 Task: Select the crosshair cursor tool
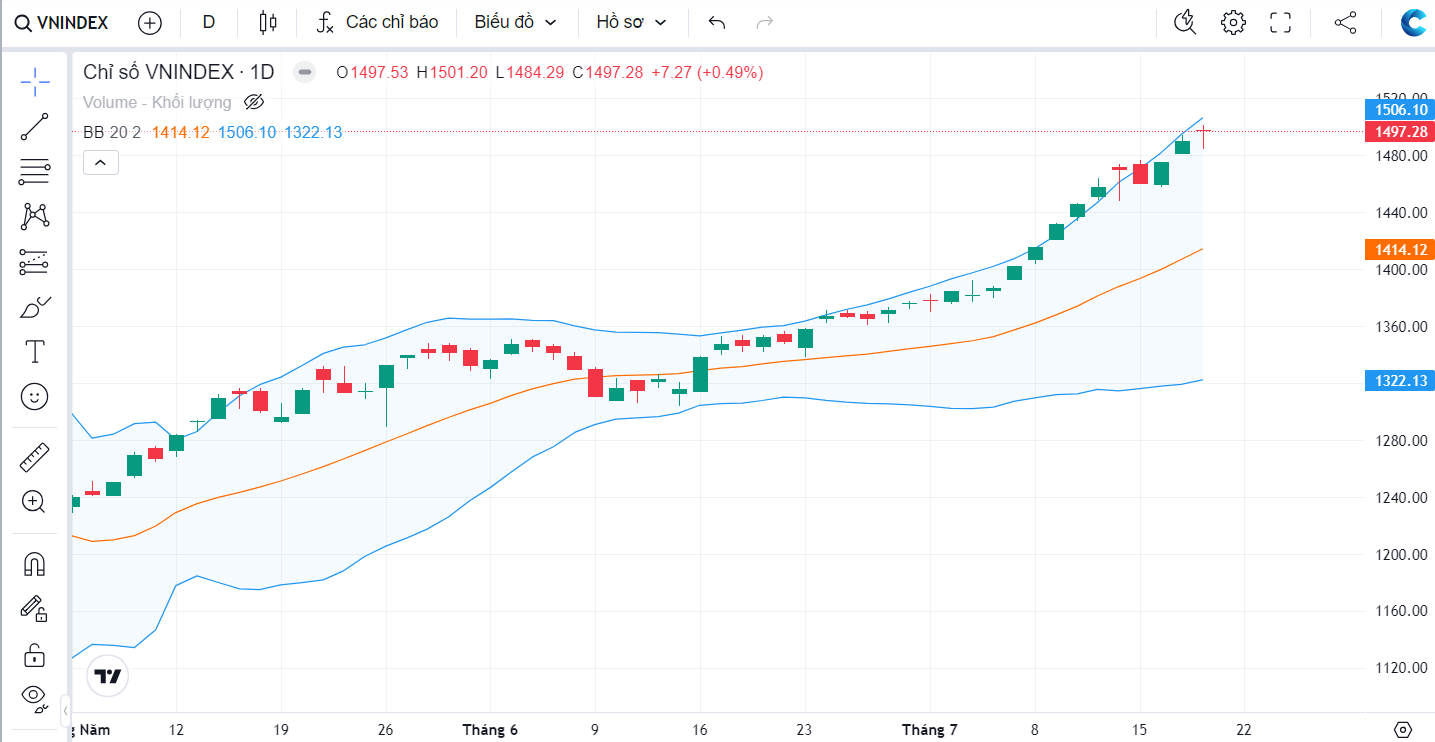(x=35, y=82)
